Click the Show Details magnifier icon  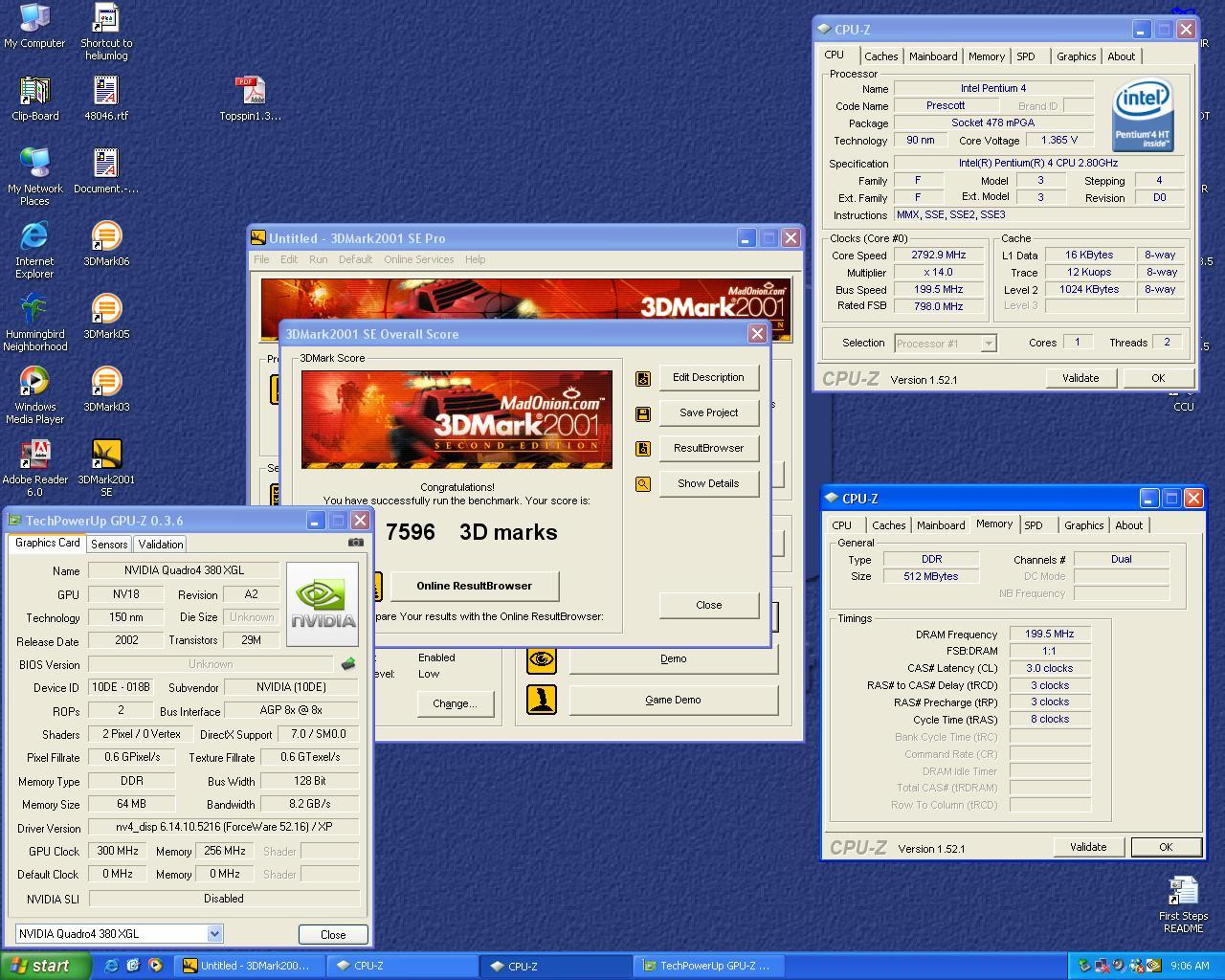coord(643,484)
